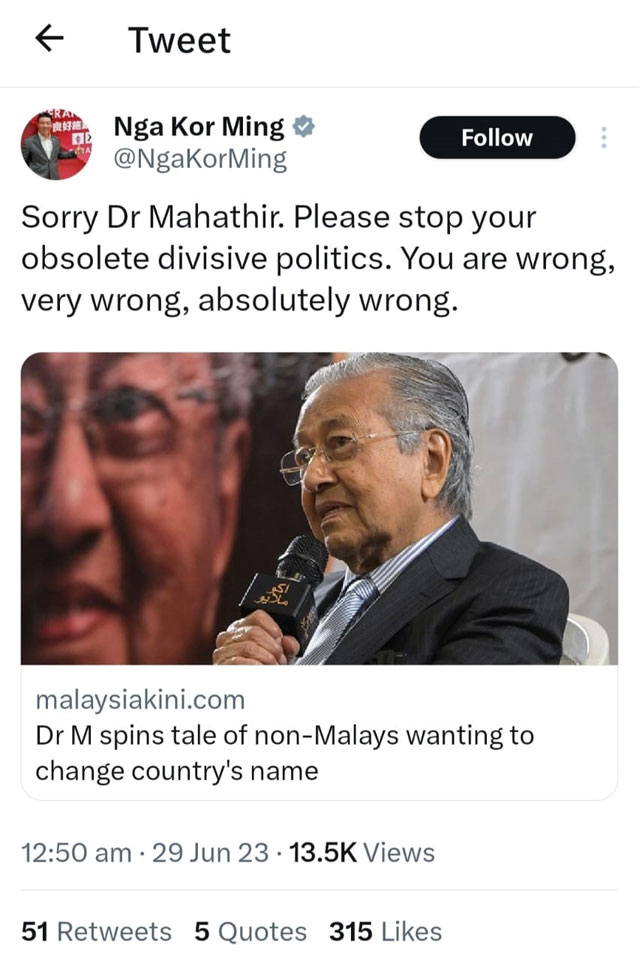The image size is (639, 960).
Task: Open the Mahathir article preview image
Action: 319,508
